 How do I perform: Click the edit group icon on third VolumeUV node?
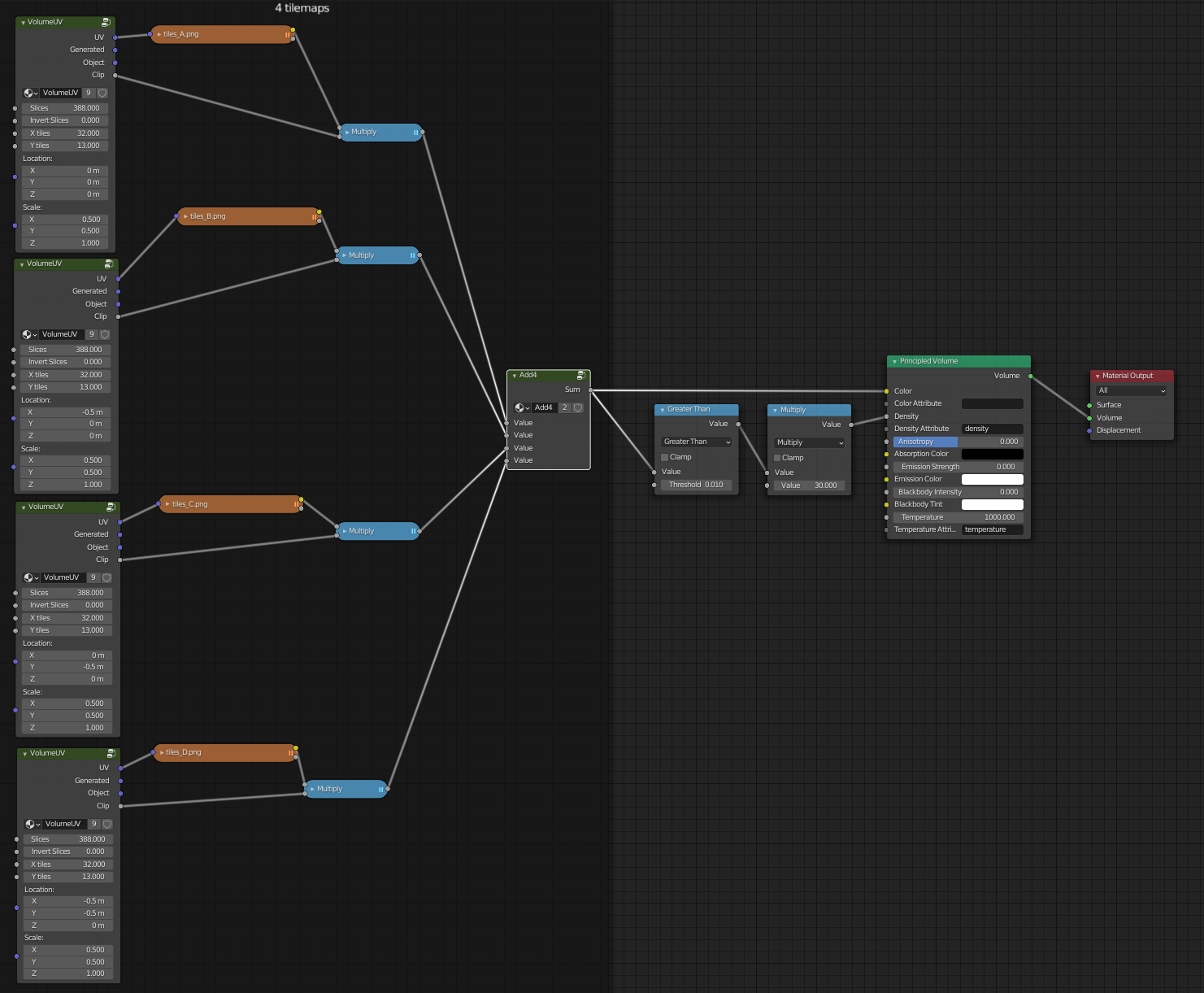point(110,507)
